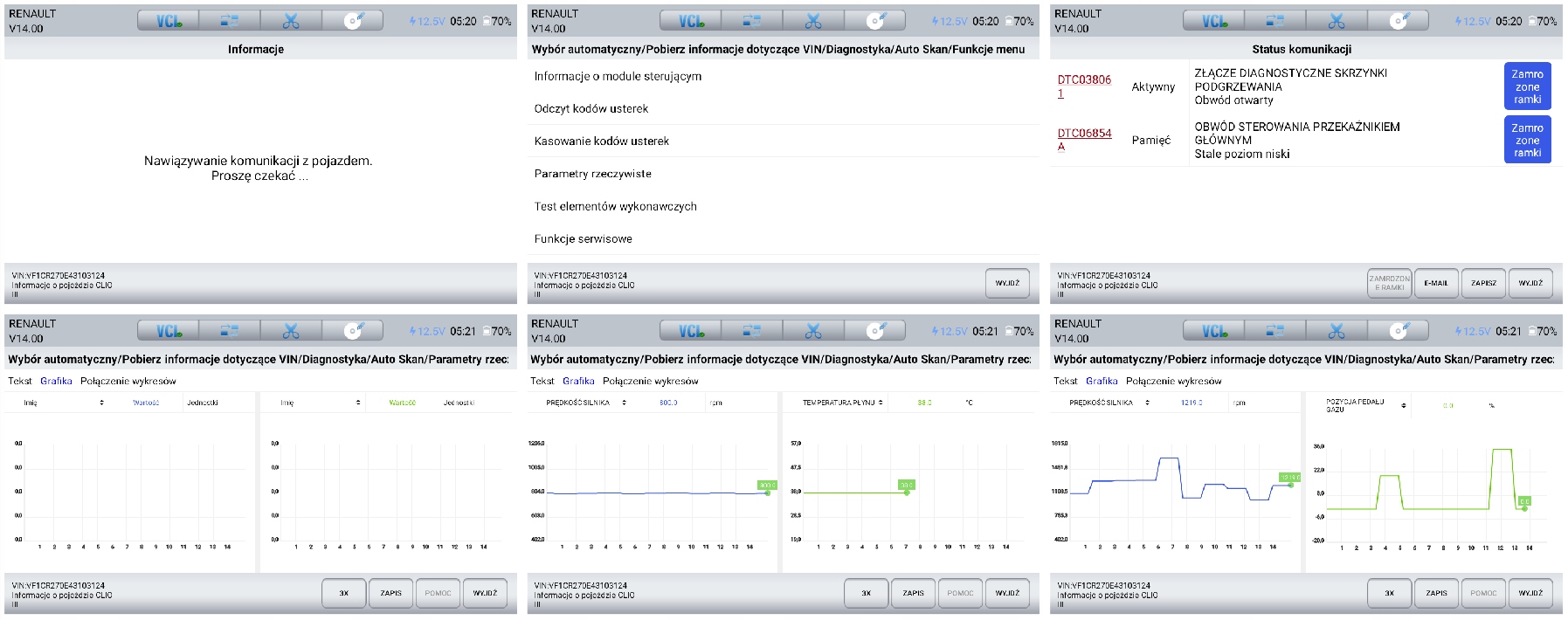Tap scissors icon on POZYCJA PEDAŁU GAZU screen
This screenshot has height=620, width=1568.
coord(1337,331)
